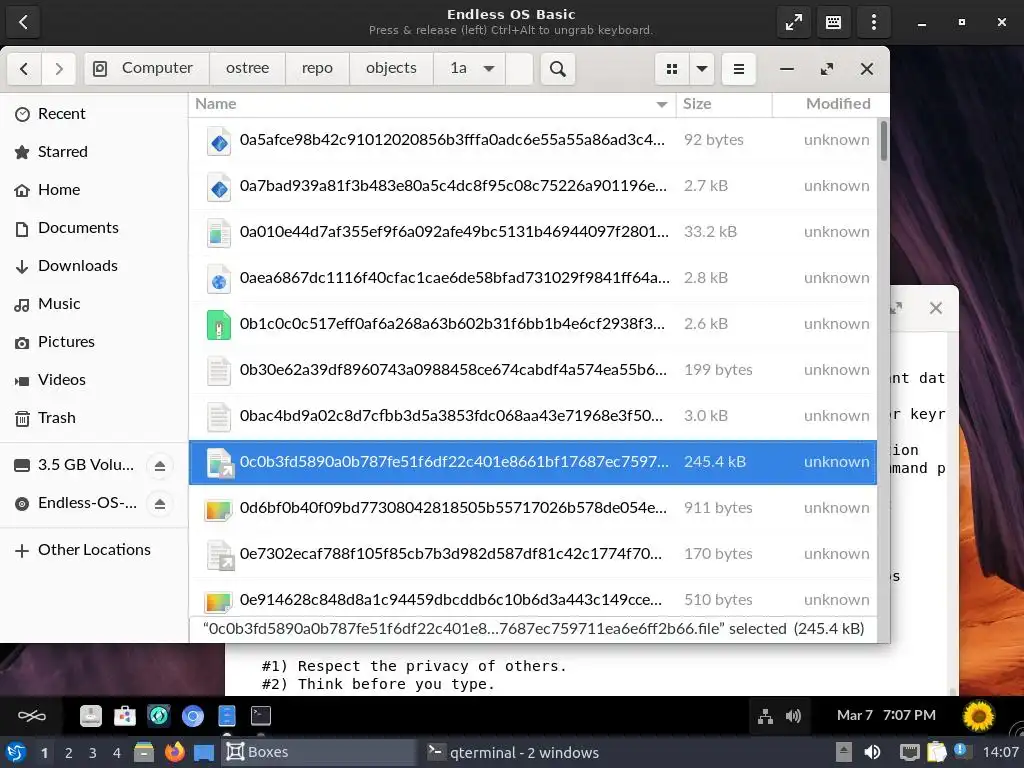Open the view options dropdown arrow
This screenshot has width=1024, height=768.
click(702, 69)
